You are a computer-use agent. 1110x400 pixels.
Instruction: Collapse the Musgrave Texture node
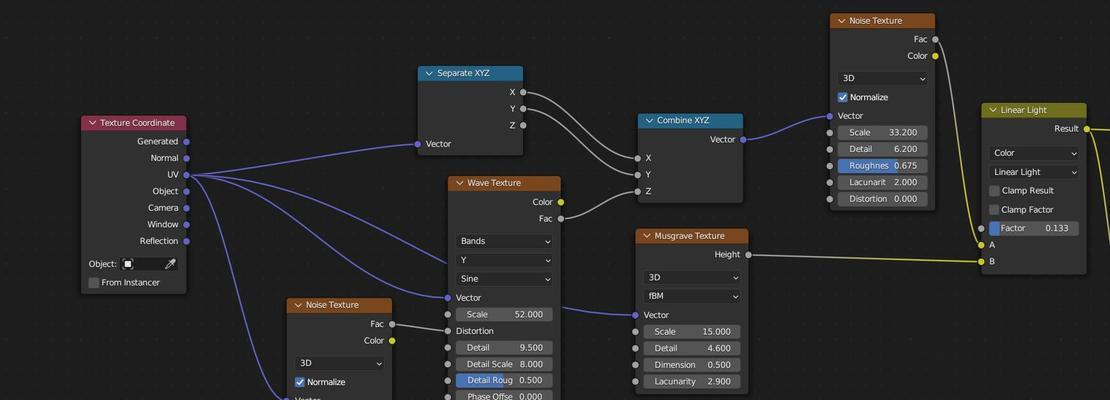(646, 236)
